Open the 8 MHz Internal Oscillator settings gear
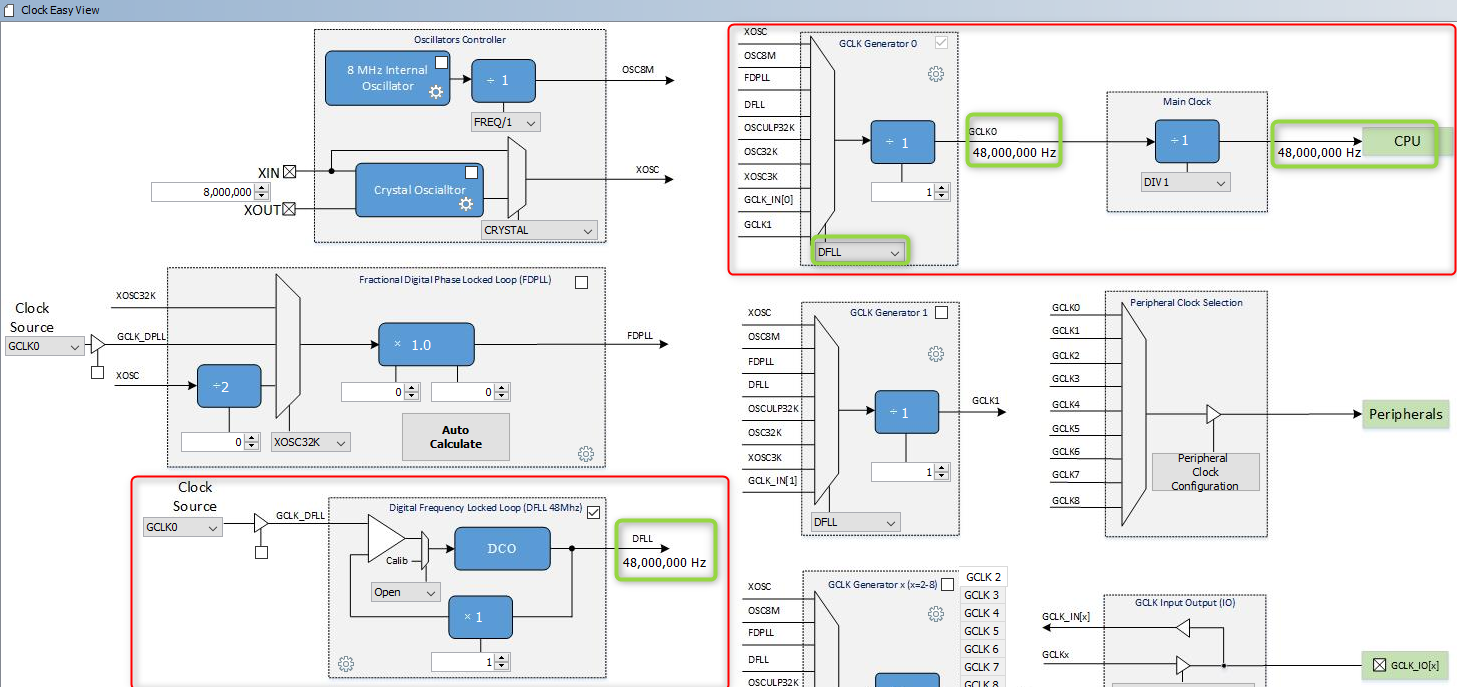This screenshot has height=687, width=1457. [435, 91]
